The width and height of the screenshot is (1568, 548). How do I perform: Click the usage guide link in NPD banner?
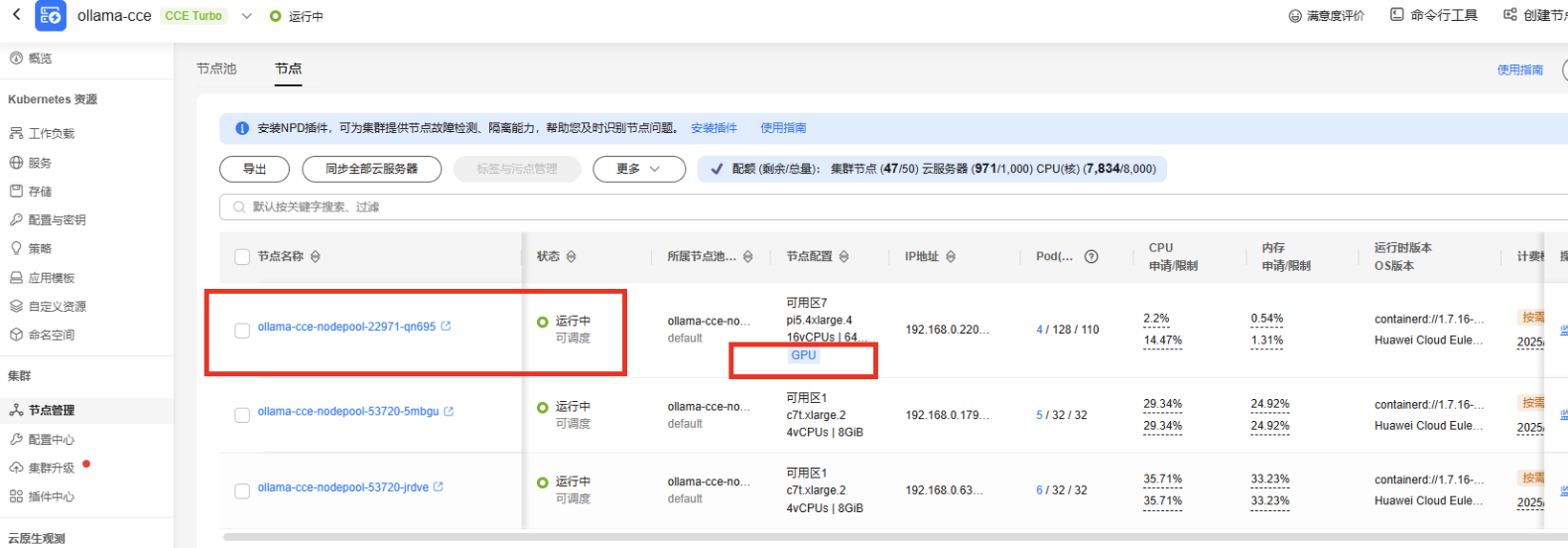click(x=783, y=128)
